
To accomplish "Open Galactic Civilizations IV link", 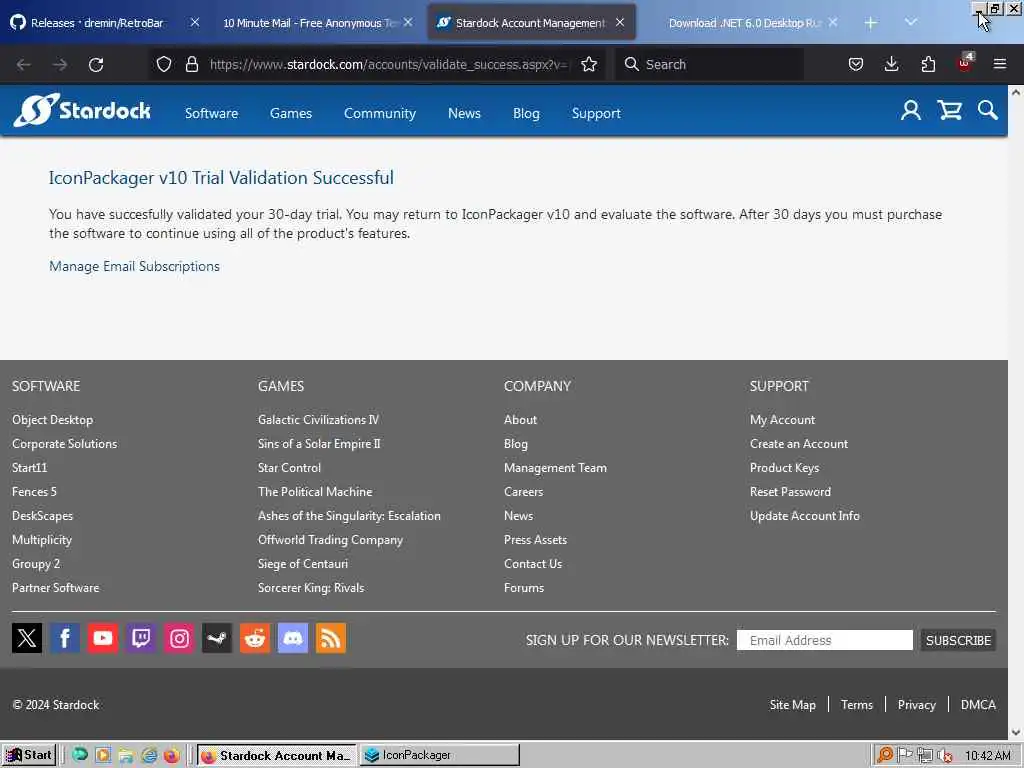I will [318, 420].
